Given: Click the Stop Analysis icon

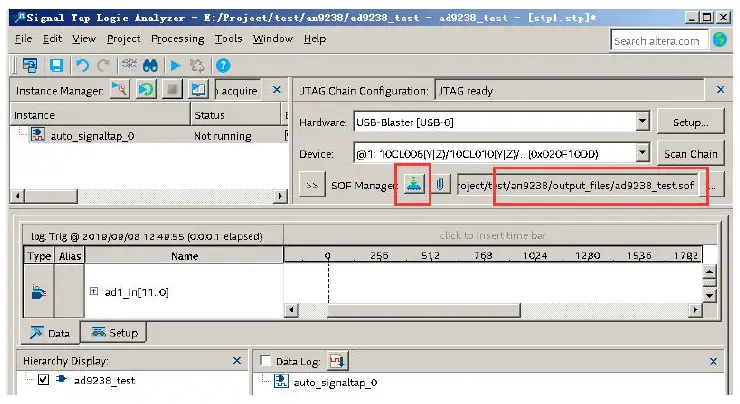Looking at the screenshot, I should point(172,89).
